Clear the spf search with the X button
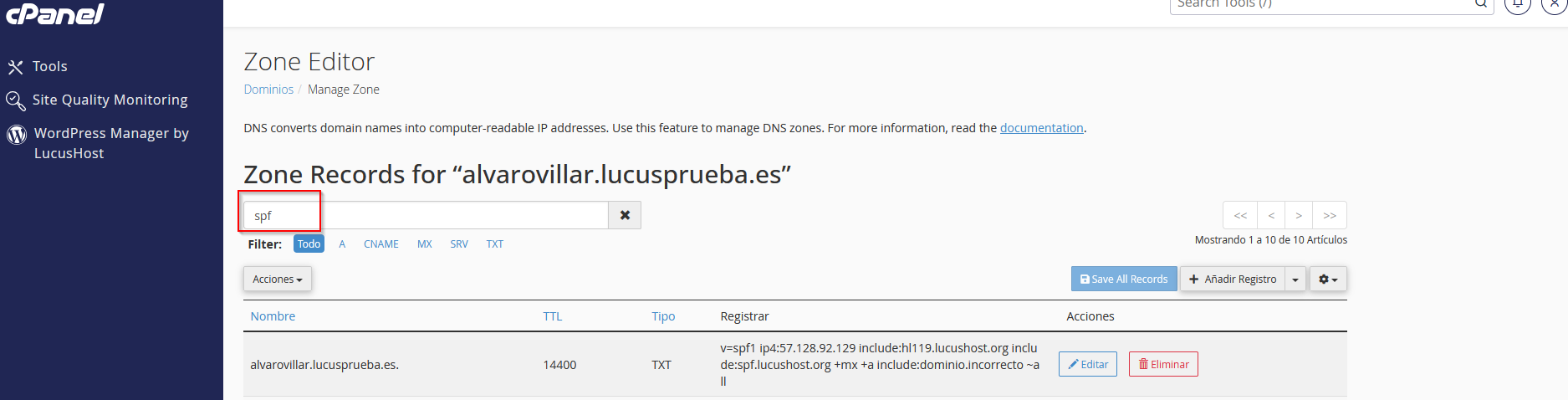1568x400 pixels. [625, 215]
